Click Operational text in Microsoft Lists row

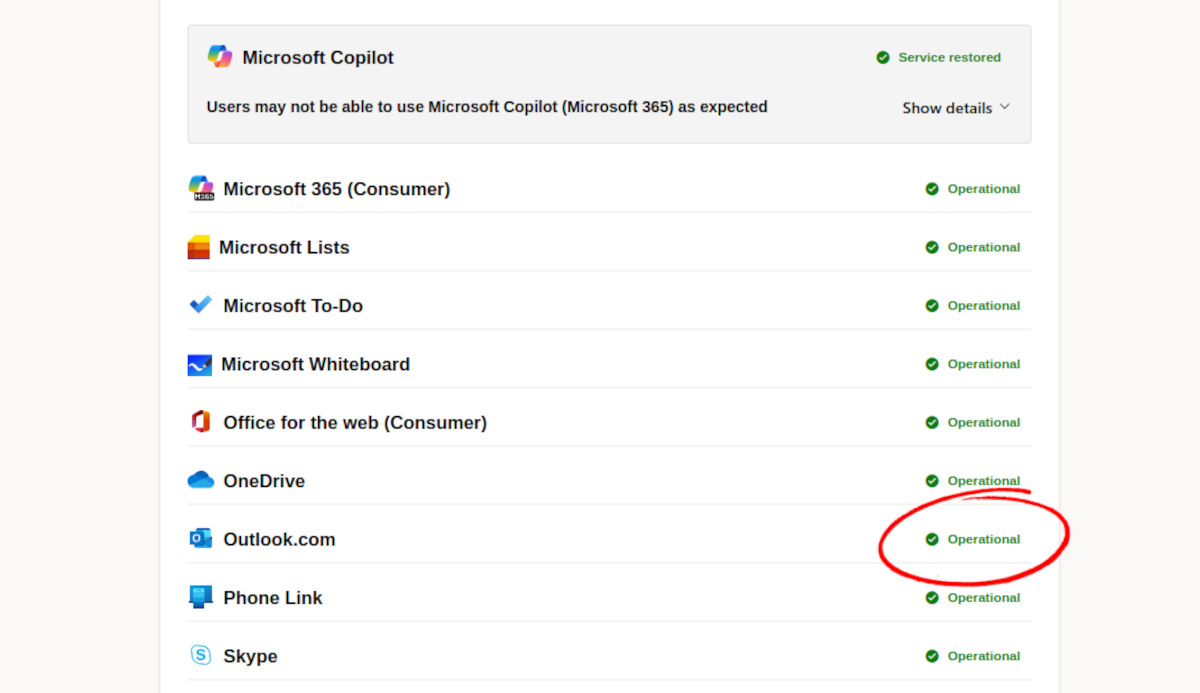pos(984,247)
